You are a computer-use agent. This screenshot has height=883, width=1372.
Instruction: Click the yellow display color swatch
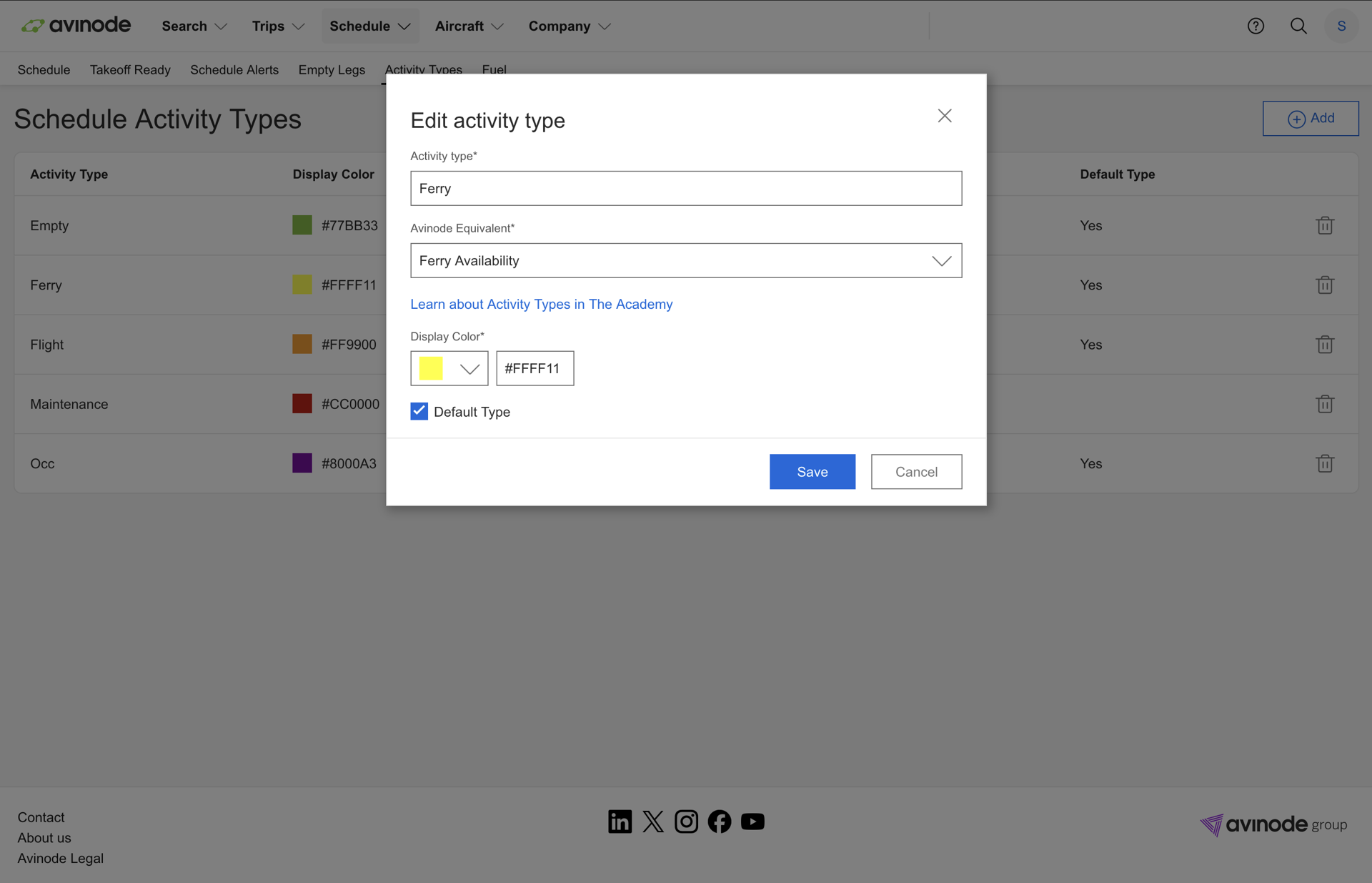[431, 369]
